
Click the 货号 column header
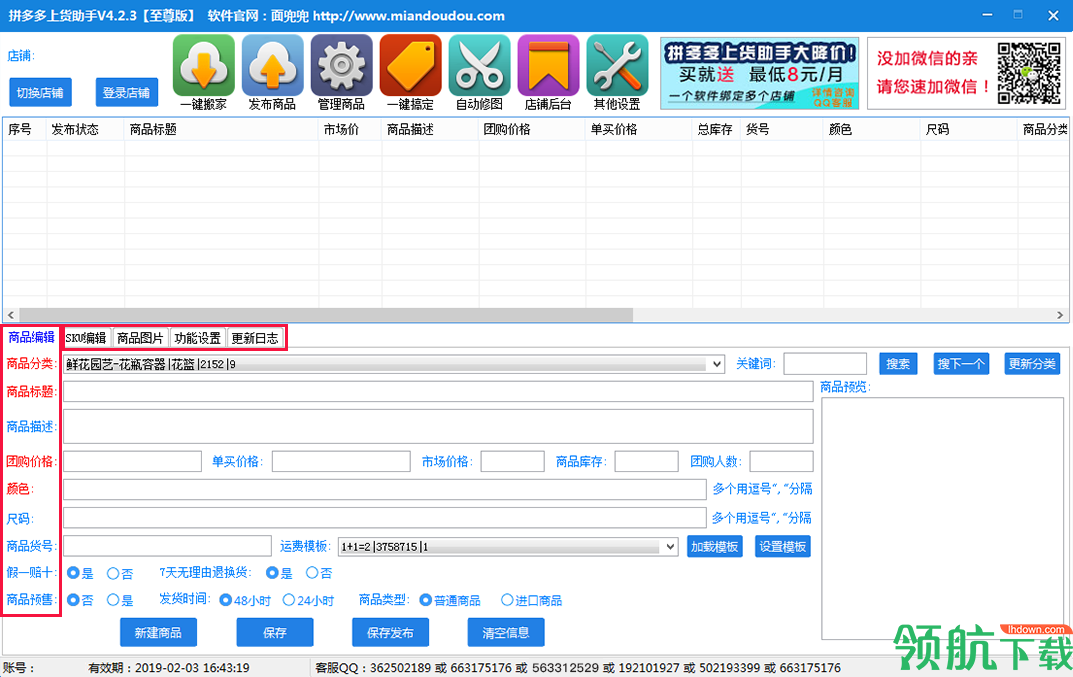point(782,129)
